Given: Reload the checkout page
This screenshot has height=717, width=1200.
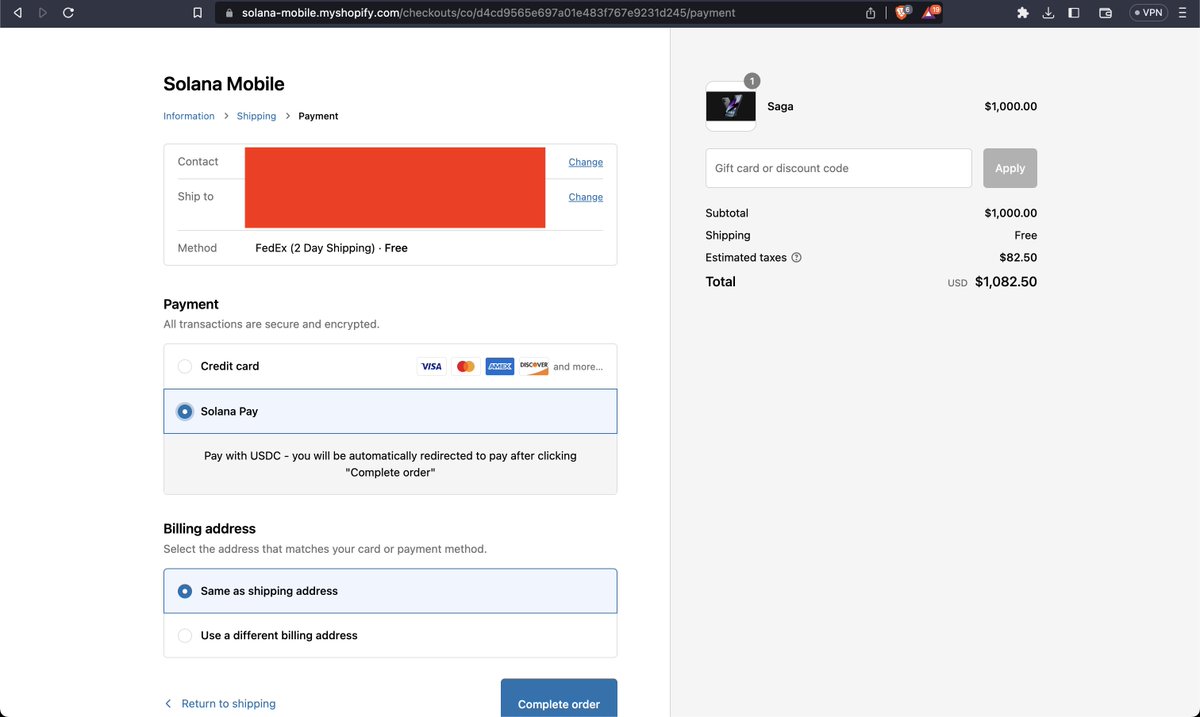Looking at the screenshot, I should (68, 13).
